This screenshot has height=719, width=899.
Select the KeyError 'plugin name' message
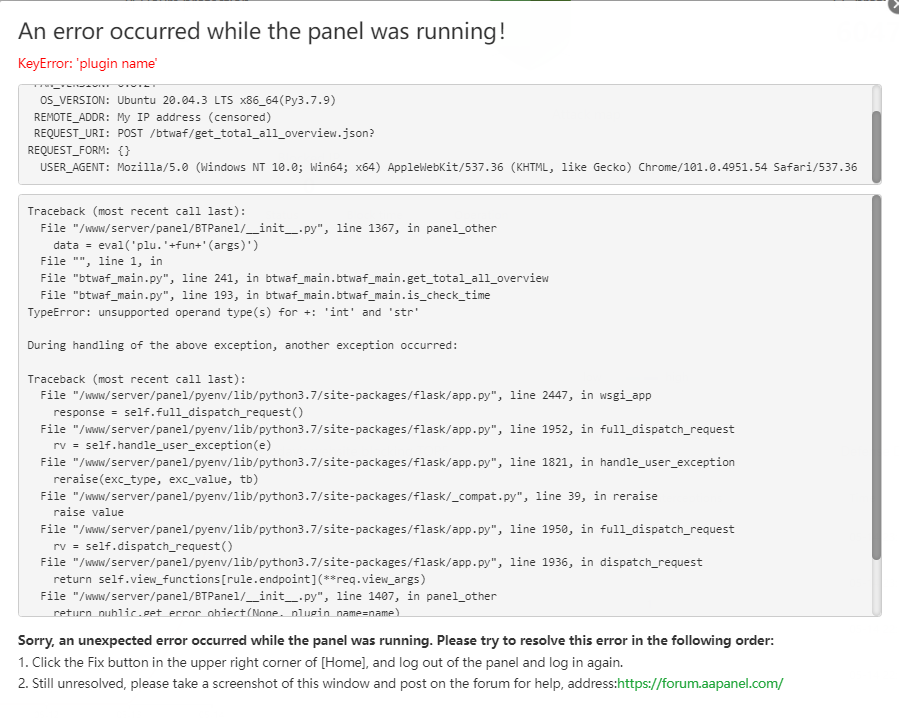click(85, 62)
